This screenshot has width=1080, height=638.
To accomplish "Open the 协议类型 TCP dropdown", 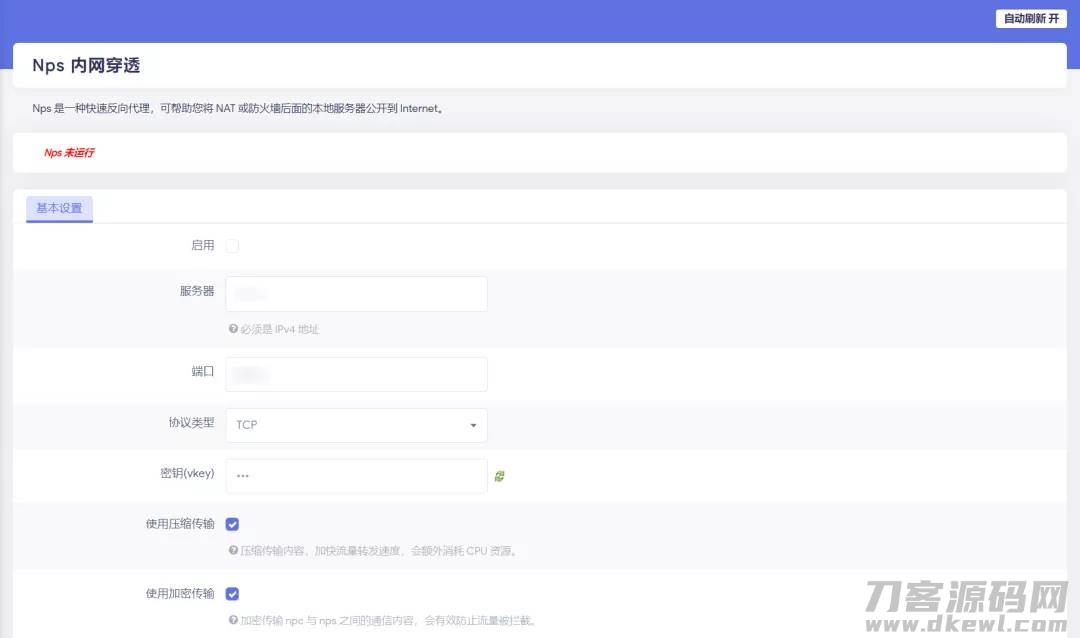I will (x=356, y=425).
